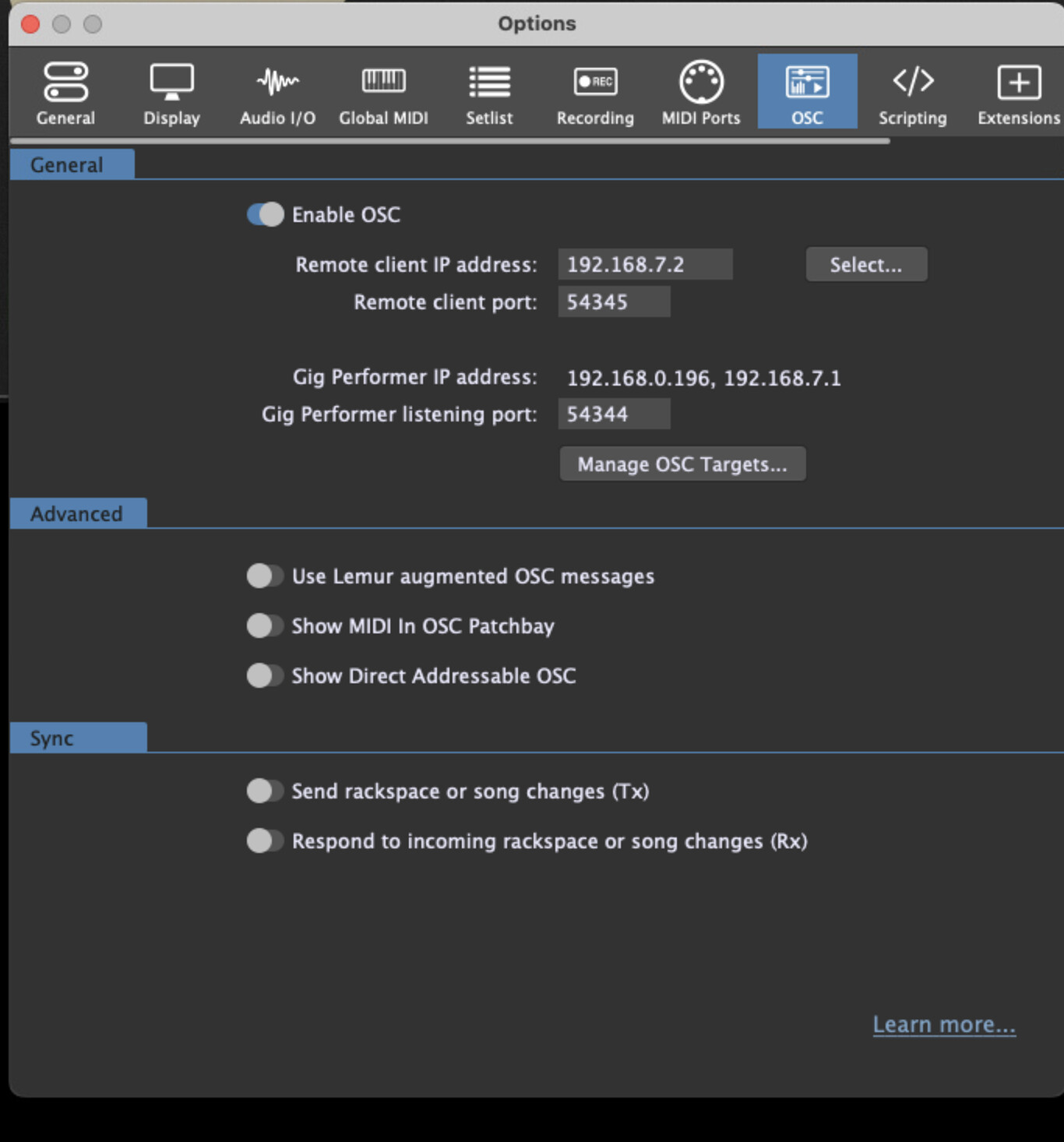Screen dimensions: 1064x1142
Task: Click the Select... button for IP address
Action: [866, 265]
